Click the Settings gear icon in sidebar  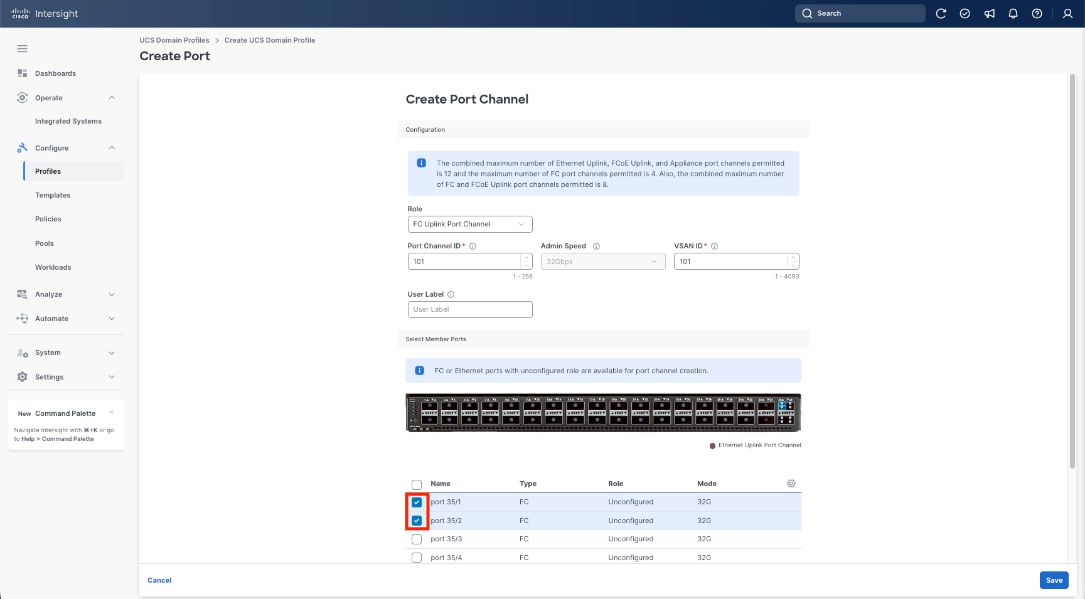tap(22, 377)
